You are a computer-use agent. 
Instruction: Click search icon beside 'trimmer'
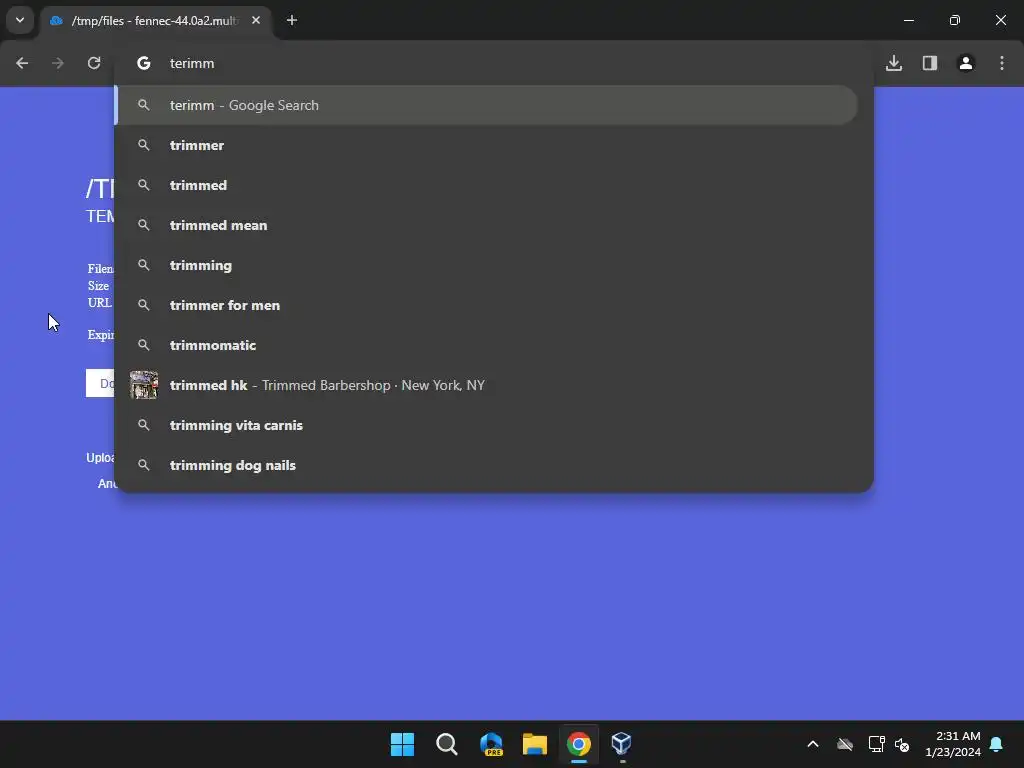144,145
